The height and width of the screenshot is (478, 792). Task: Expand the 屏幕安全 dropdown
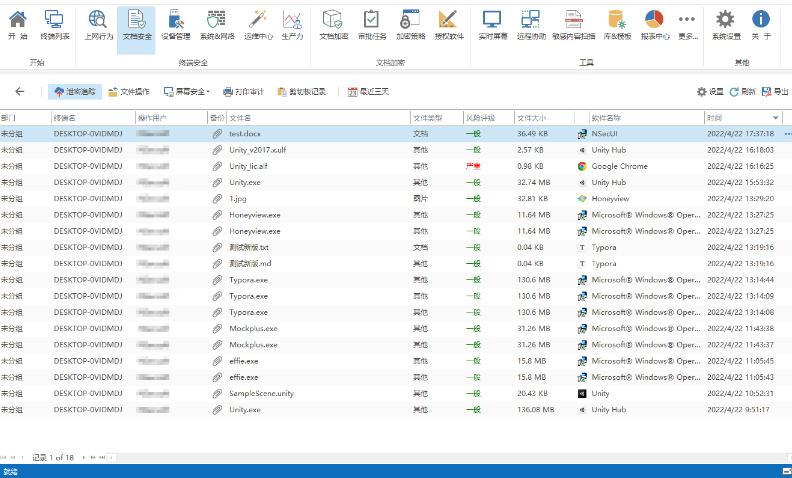[x=187, y=92]
